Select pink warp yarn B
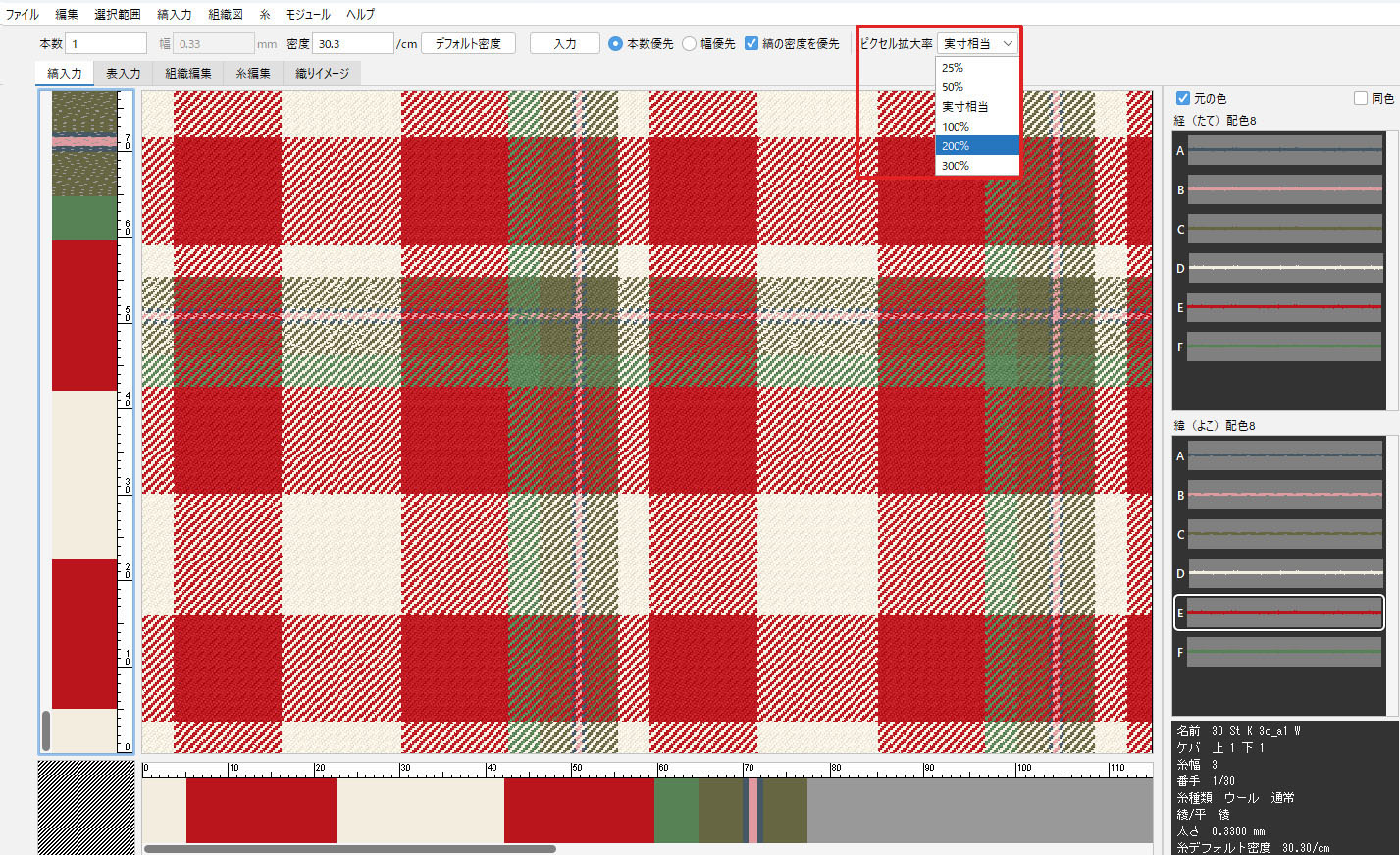 pos(1284,189)
